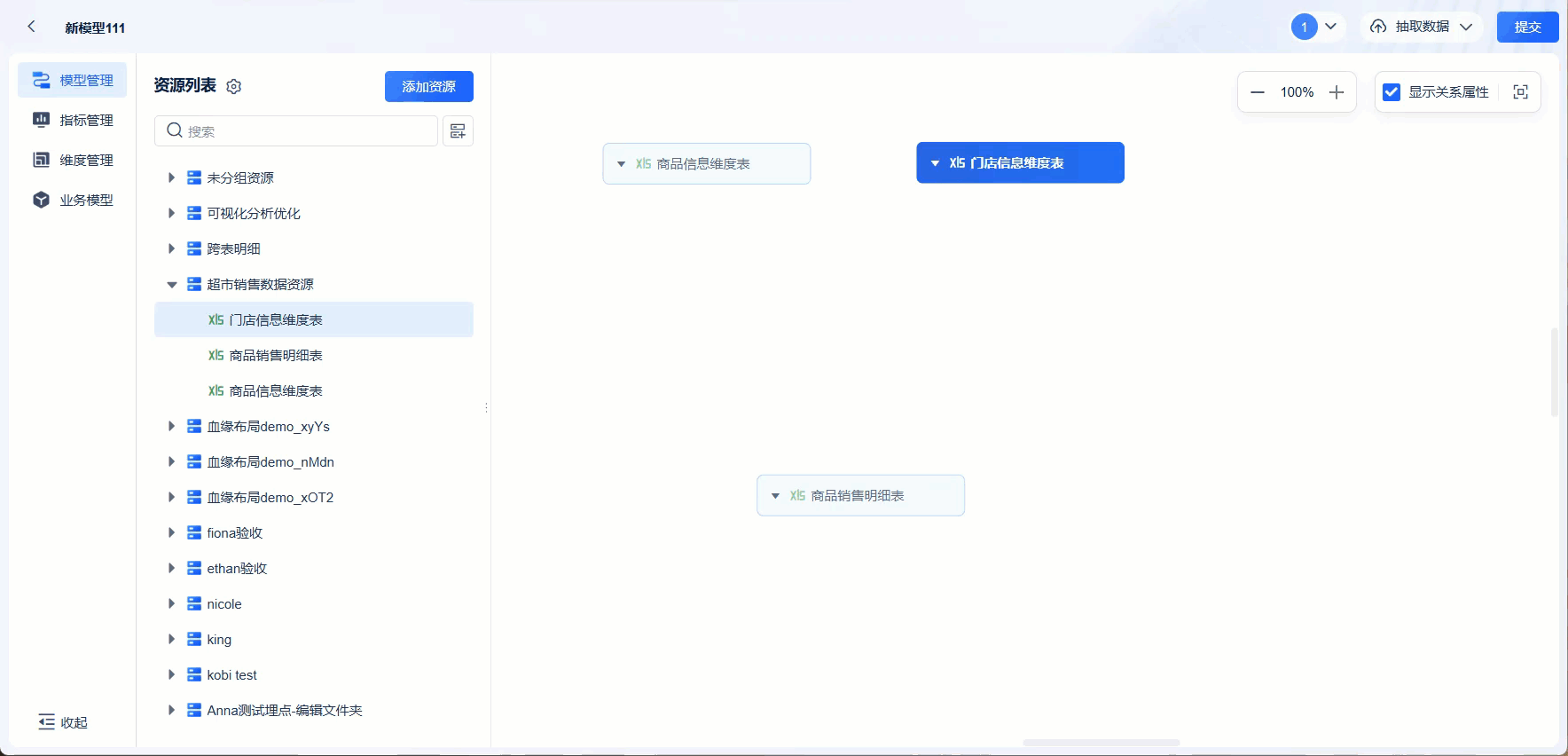
Task: Select 血缘布局demo_xOT2 tree row
Action: [x=314, y=497]
